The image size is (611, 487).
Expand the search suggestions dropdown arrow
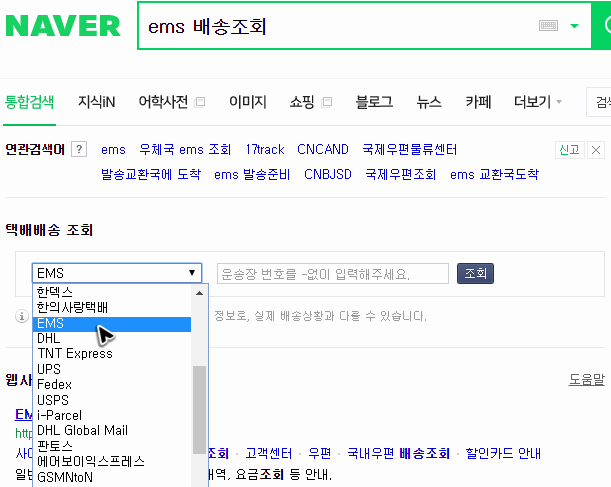click(x=574, y=26)
